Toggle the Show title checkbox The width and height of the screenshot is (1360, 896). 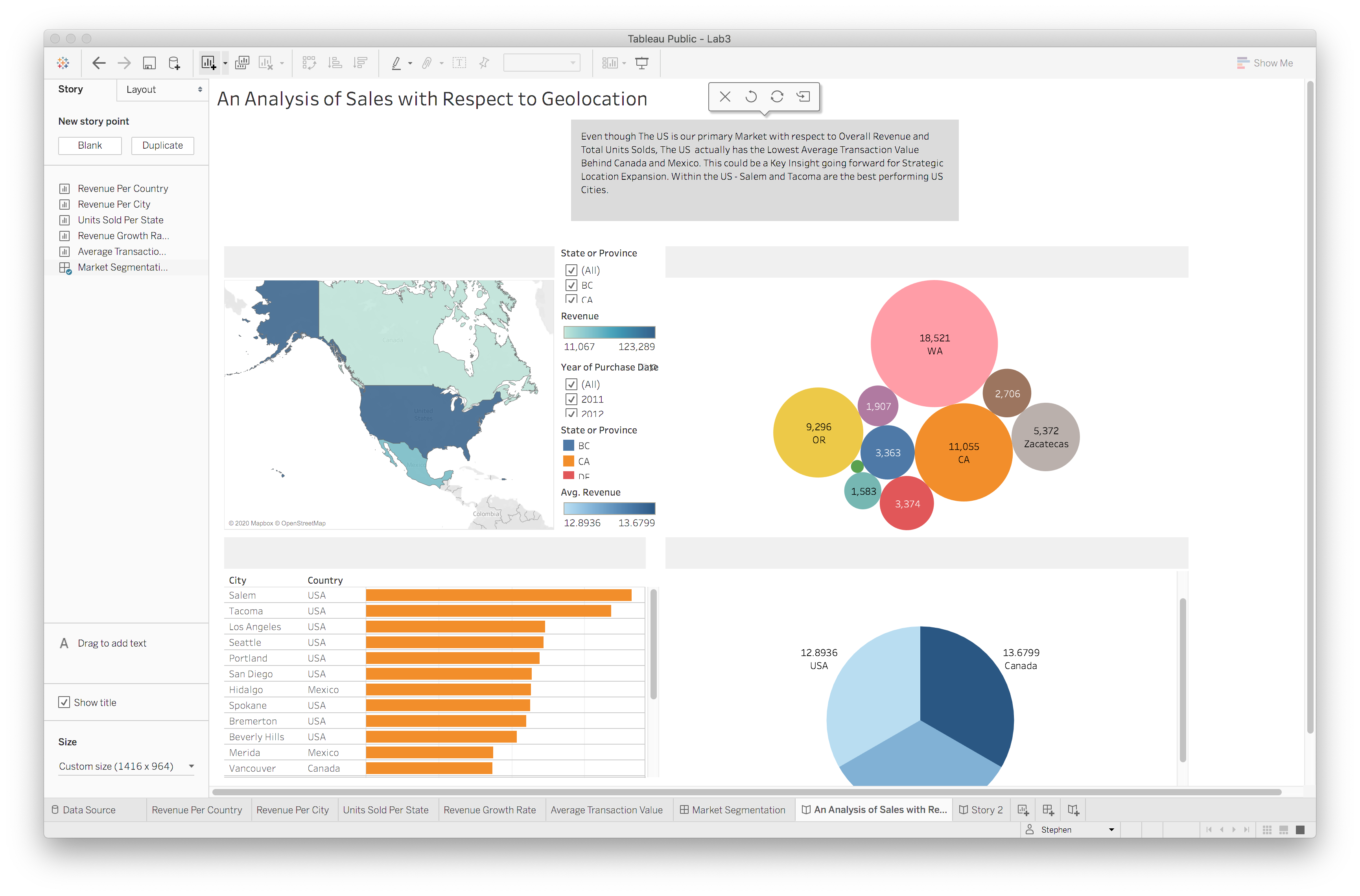[64, 702]
